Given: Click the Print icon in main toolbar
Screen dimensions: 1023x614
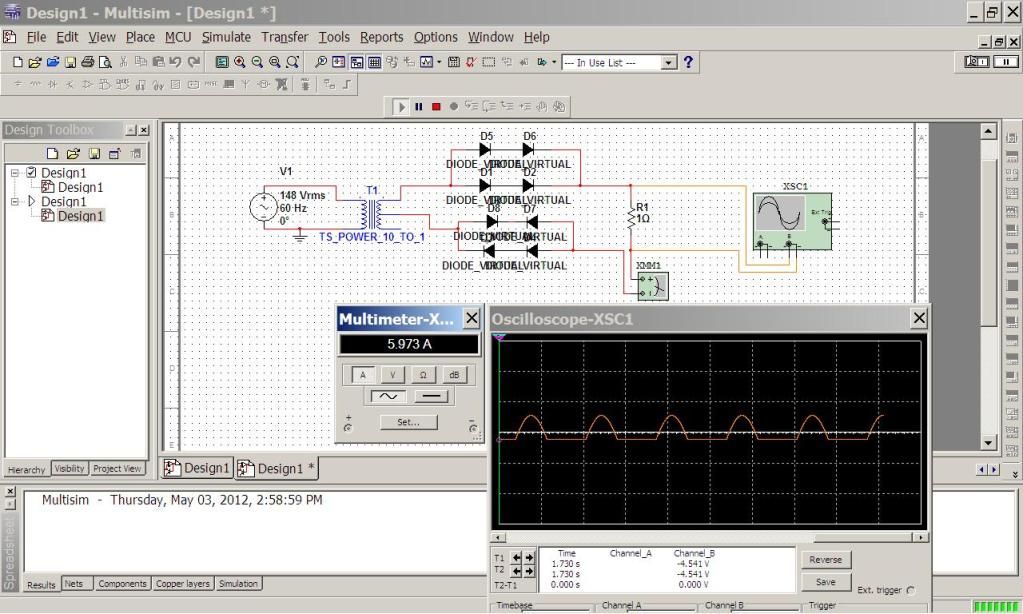Looking at the screenshot, I should [x=87, y=63].
